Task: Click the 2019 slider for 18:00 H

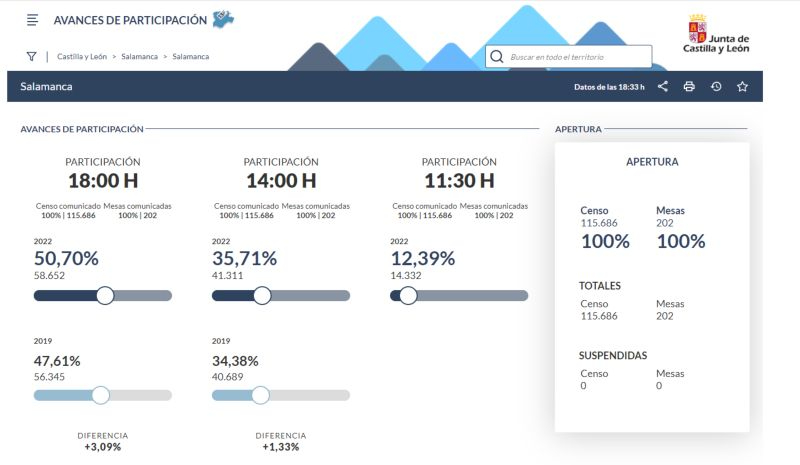Action: pos(100,395)
